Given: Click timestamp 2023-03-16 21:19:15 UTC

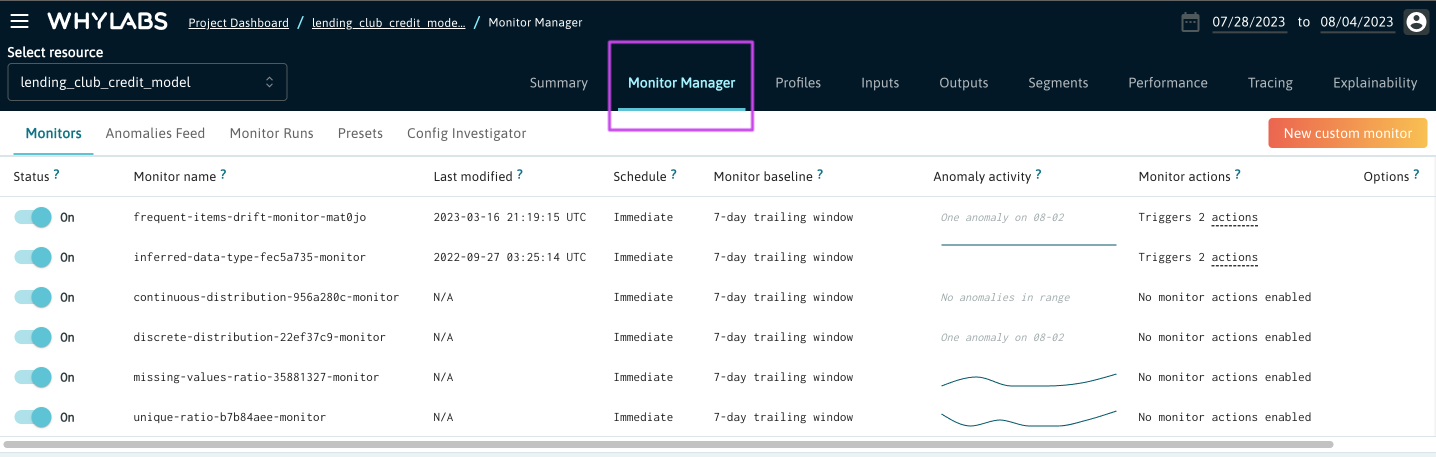Looking at the screenshot, I should 510,217.
